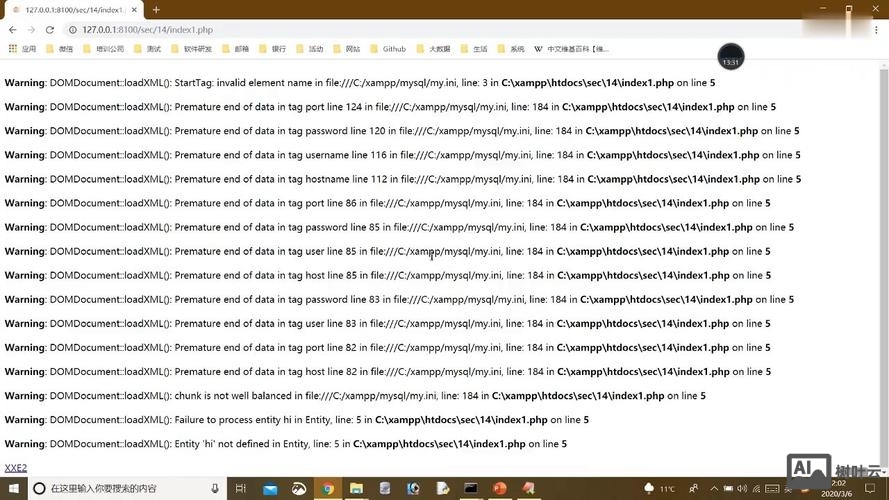Open the notification center icon
This screenshot has width=889, height=500.
pyautogui.click(x=869, y=488)
